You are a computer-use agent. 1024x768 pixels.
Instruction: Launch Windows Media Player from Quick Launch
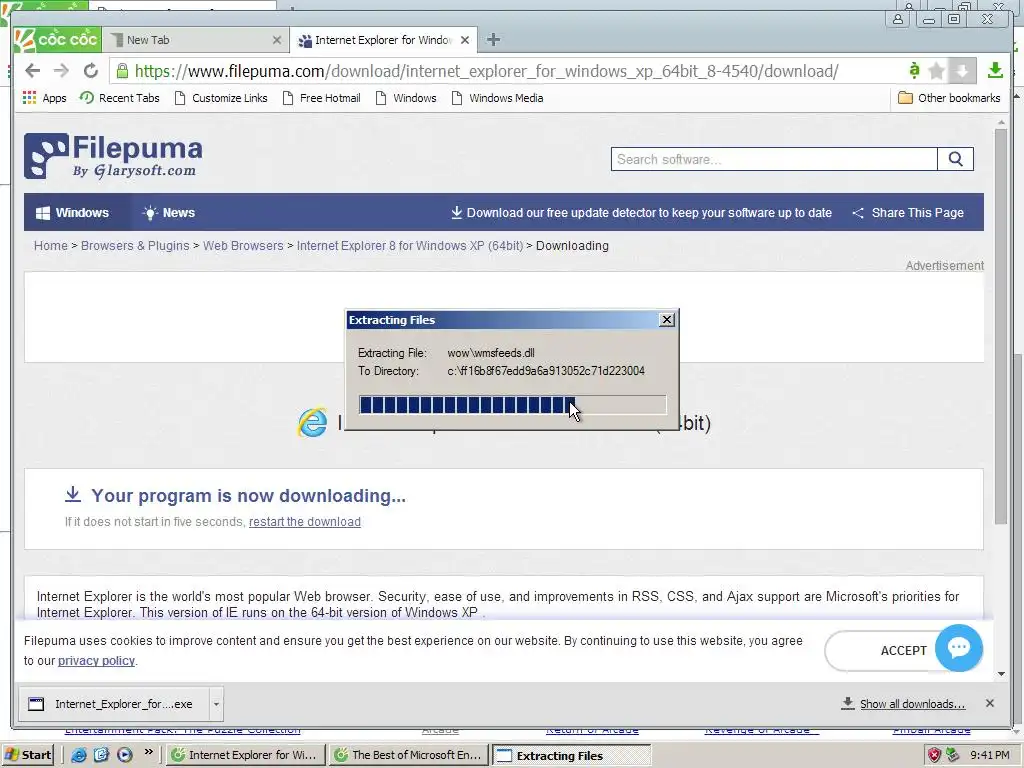pos(125,755)
